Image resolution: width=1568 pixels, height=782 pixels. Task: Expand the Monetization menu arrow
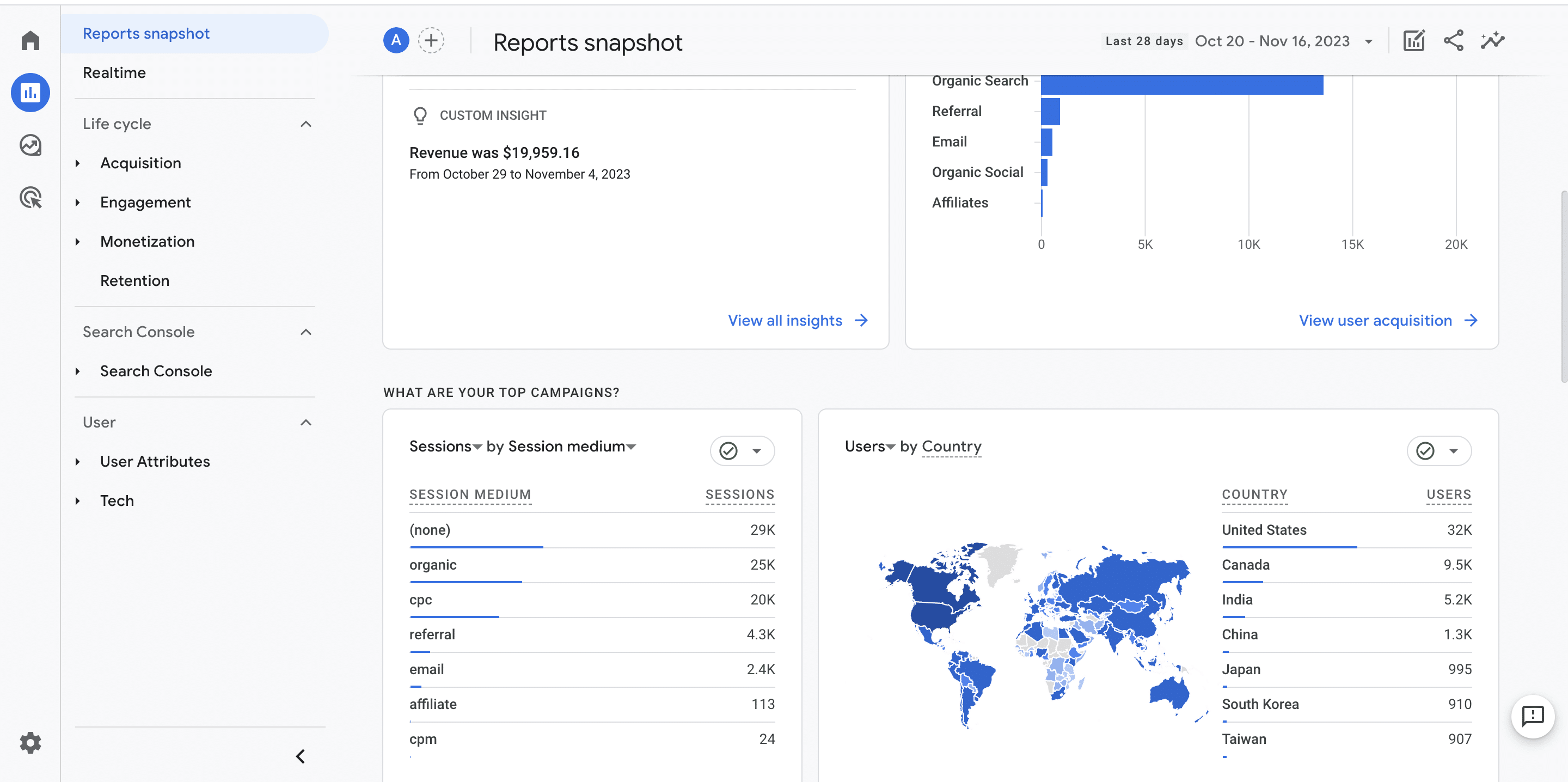tap(78, 242)
